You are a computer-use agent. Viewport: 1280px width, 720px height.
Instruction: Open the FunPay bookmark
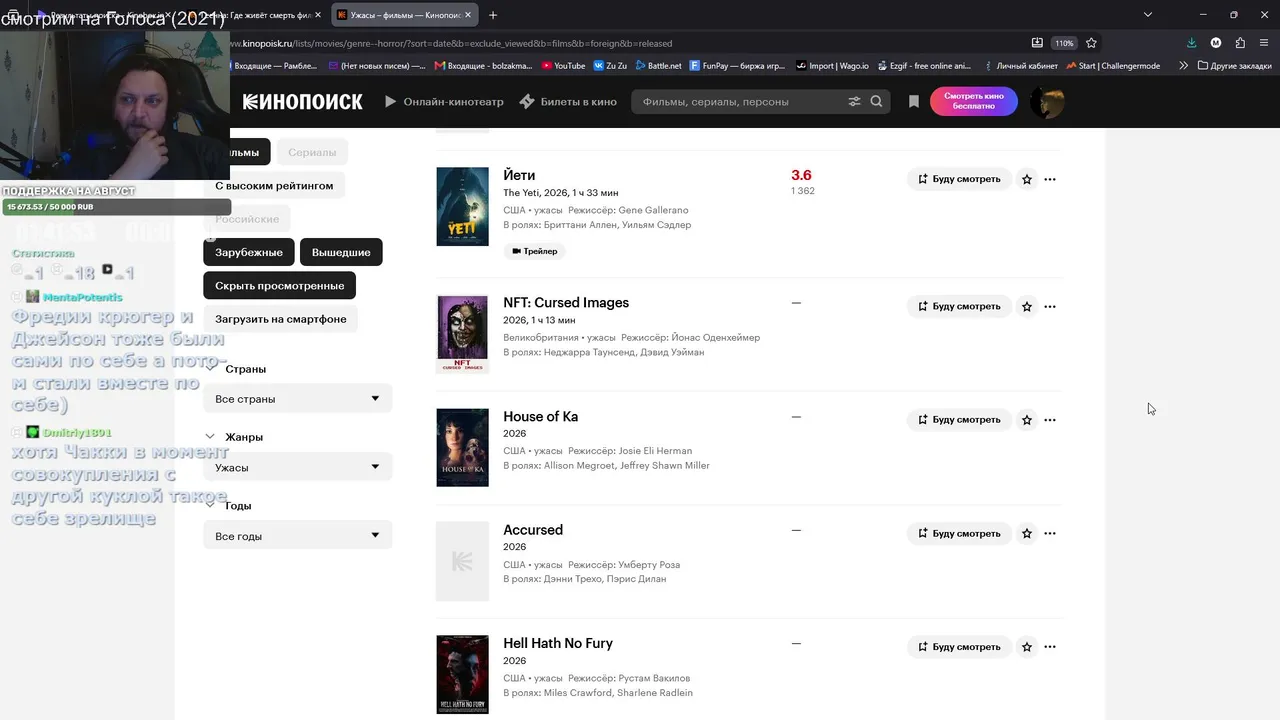tap(737, 66)
